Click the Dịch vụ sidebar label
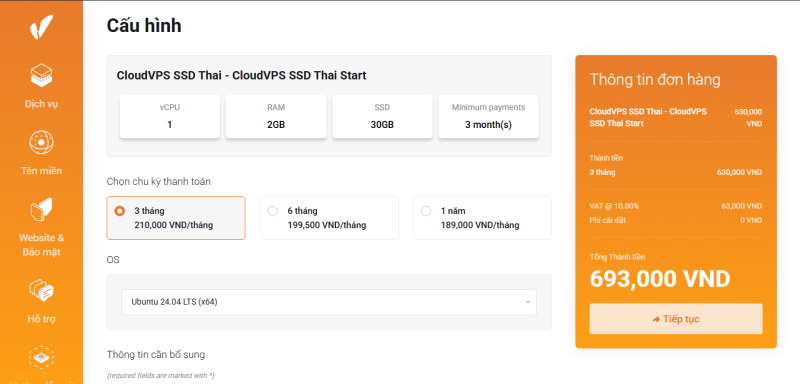Screen dimensions: 800x384 tap(41, 104)
